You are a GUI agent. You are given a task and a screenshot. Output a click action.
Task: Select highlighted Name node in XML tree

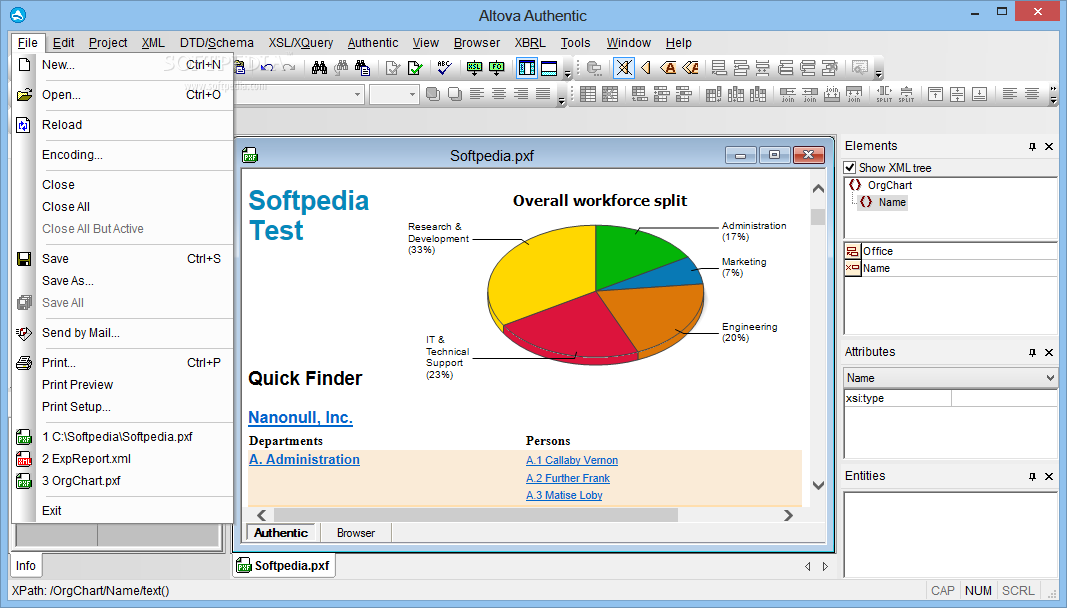(x=891, y=202)
